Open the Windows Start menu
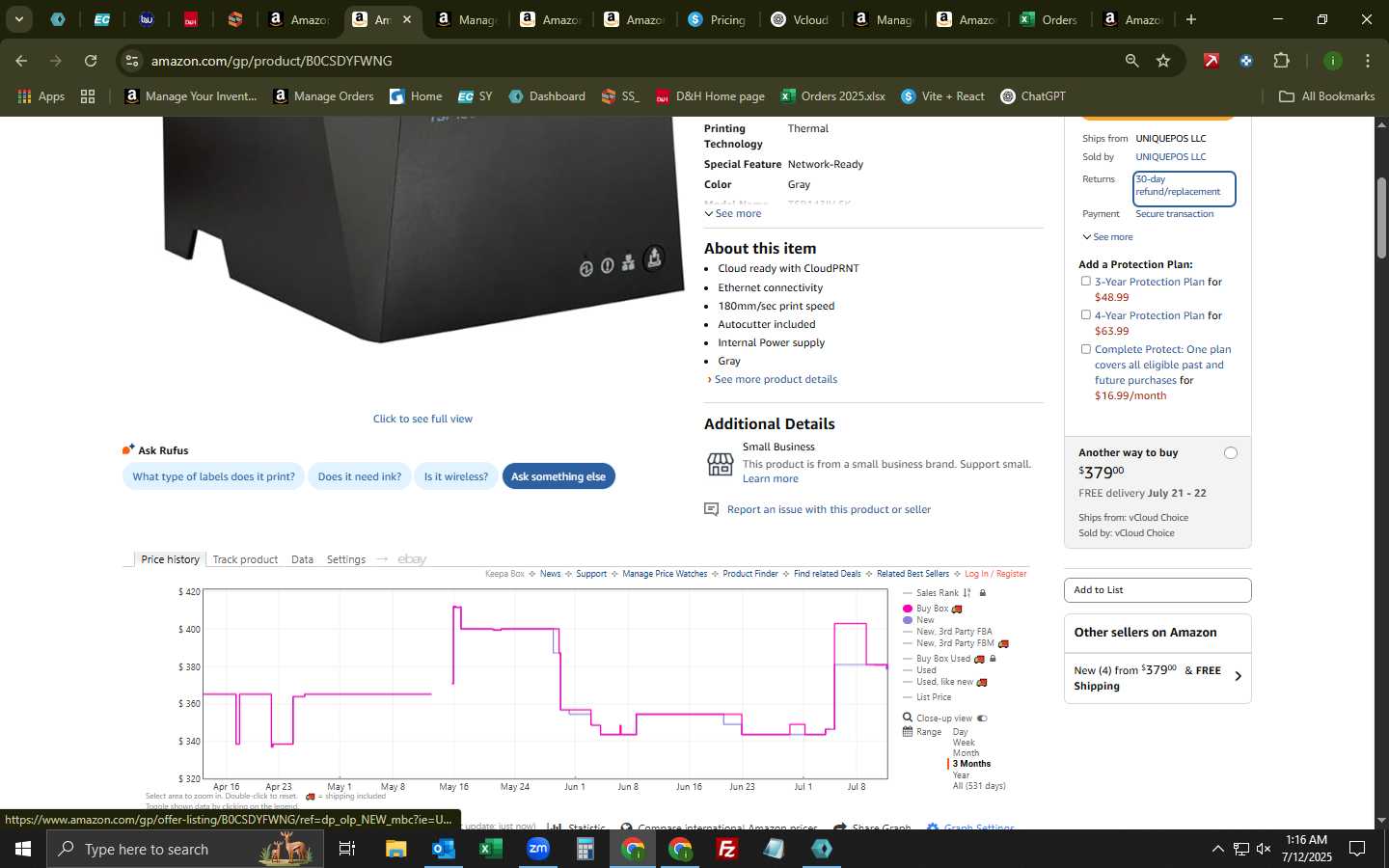Viewport: 1389px width, 868px height. coord(23,849)
